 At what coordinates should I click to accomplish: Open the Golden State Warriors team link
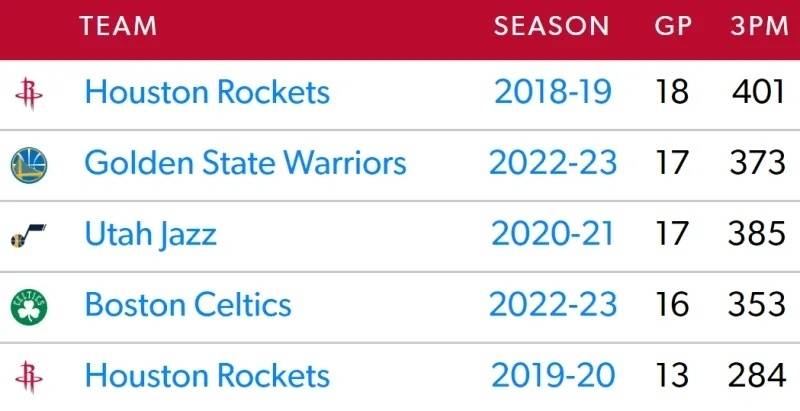click(245, 163)
